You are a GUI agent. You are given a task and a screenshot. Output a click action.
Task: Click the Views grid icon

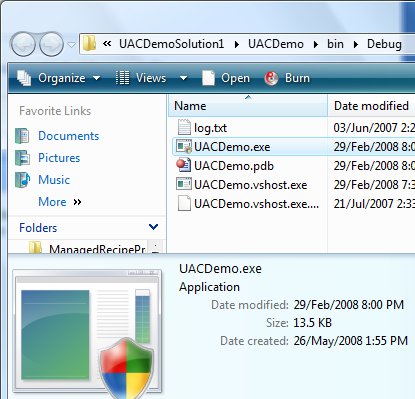pos(122,78)
